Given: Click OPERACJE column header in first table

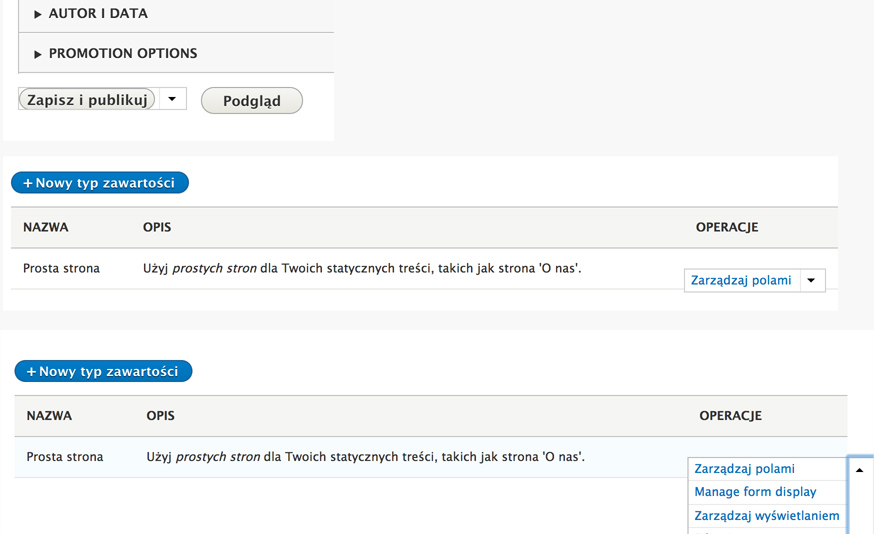Looking at the screenshot, I should click(727, 228).
